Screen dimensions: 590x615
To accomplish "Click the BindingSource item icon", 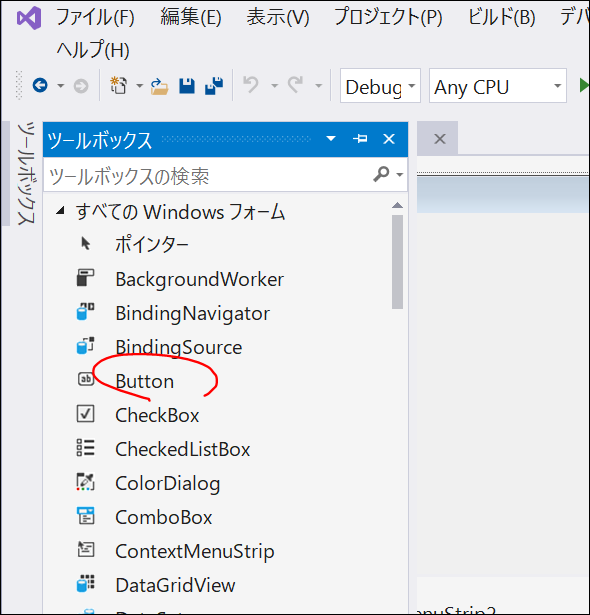I will tap(86, 346).
